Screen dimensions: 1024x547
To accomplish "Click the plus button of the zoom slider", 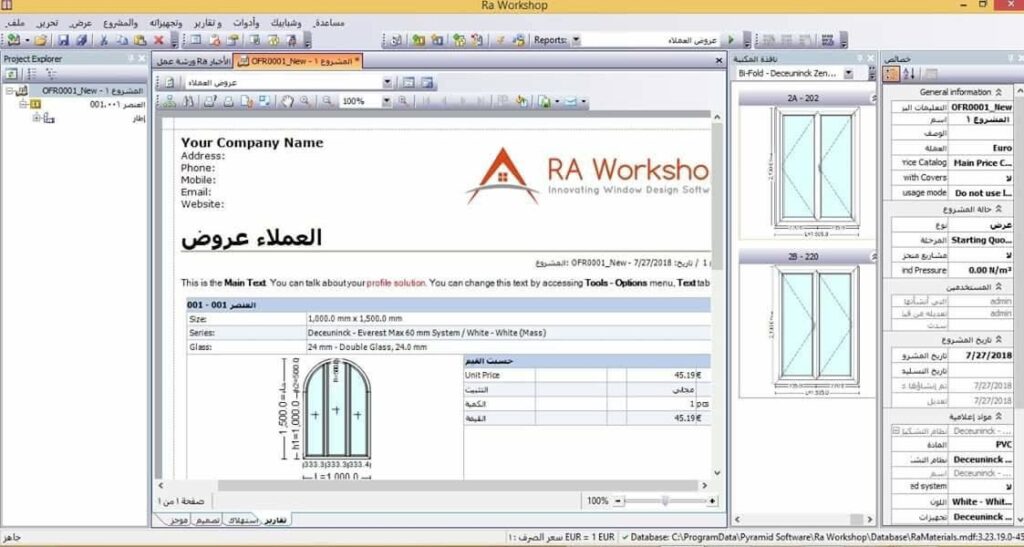I will (x=711, y=501).
